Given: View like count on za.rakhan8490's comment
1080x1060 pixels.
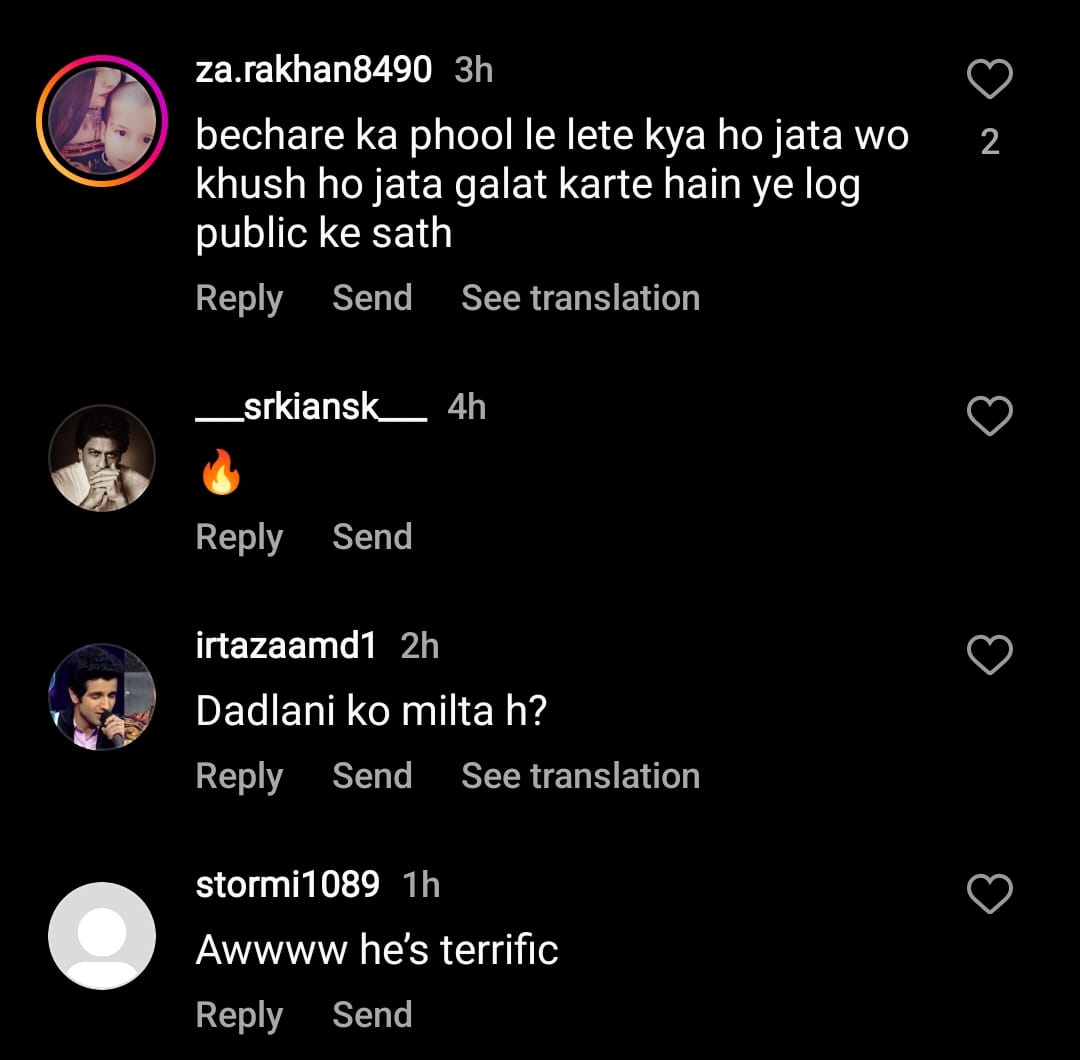Looking at the screenshot, I should [x=990, y=142].
